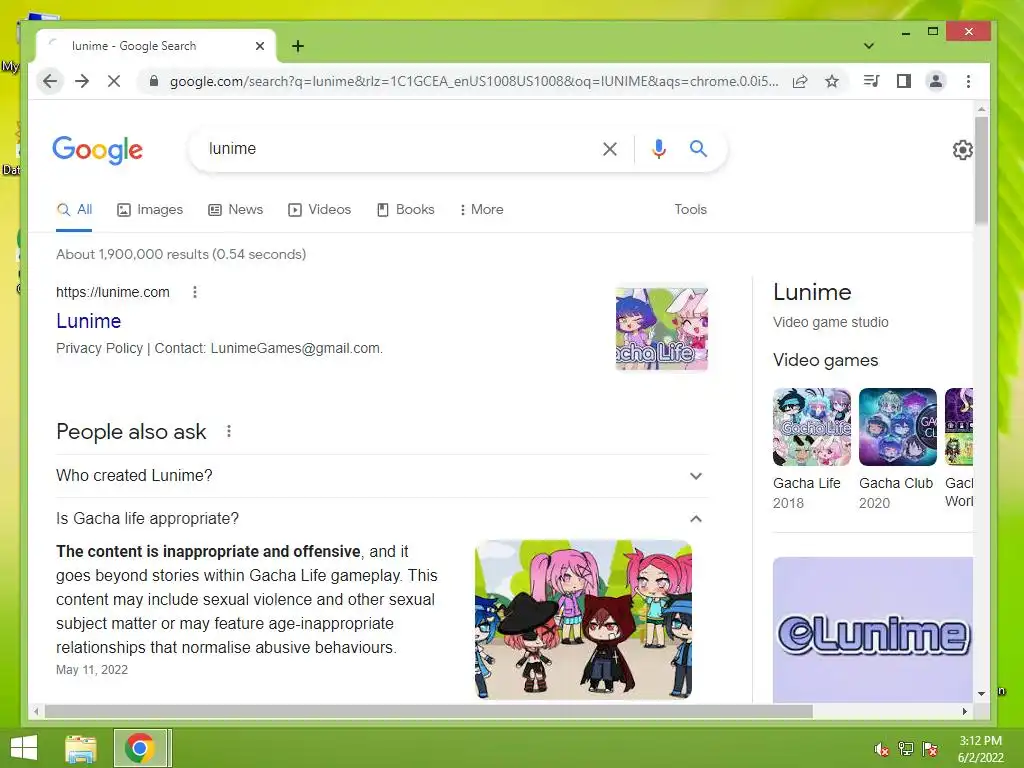1024x768 pixels.
Task: Open the media controls icon
Action: pyautogui.click(x=871, y=81)
